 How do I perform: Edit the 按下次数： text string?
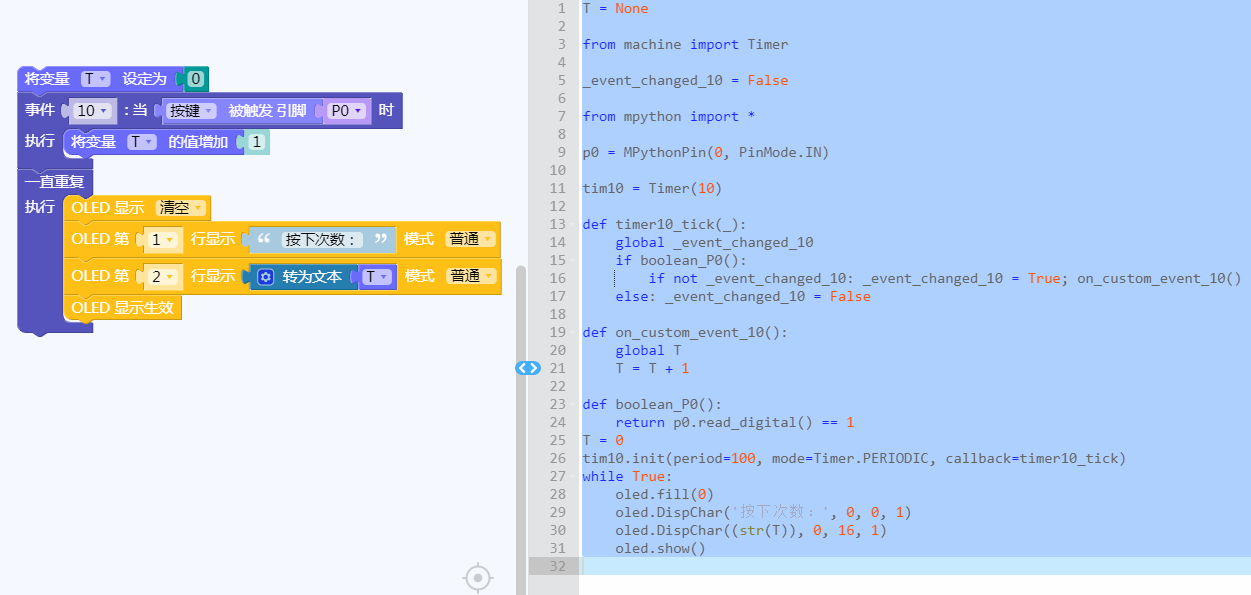point(320,240)
